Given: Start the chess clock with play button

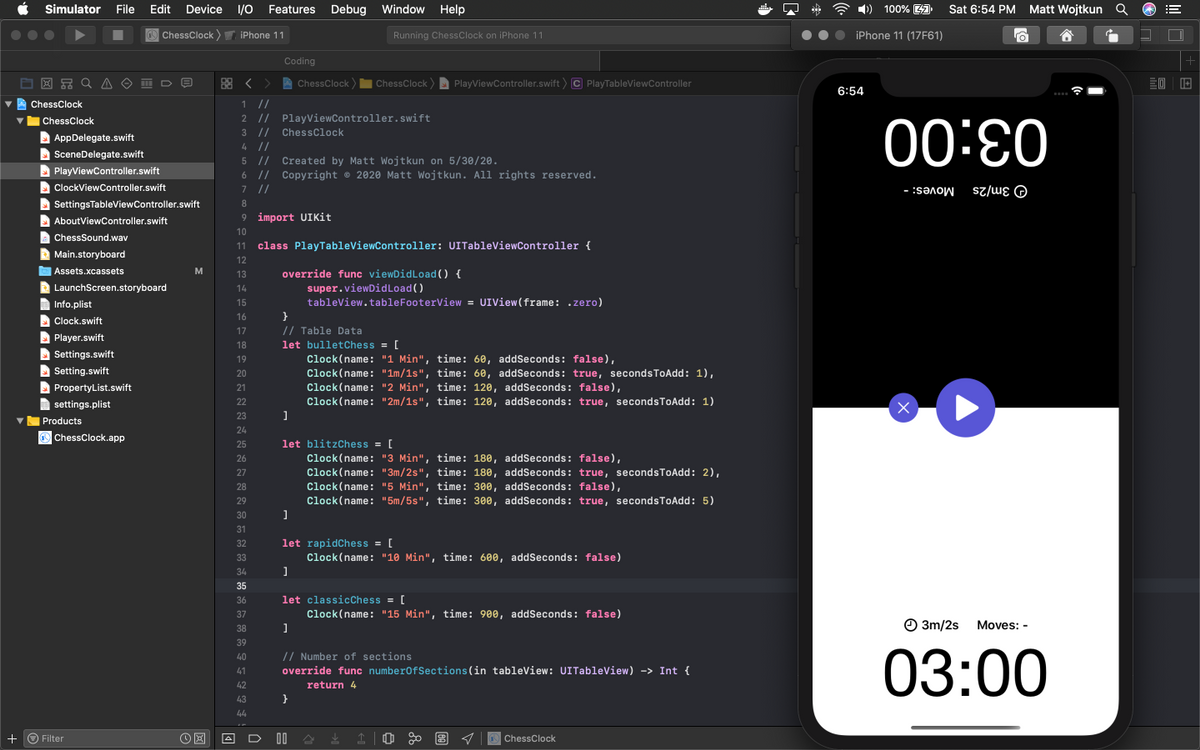Looking at the screenshot, I should 965,408.
